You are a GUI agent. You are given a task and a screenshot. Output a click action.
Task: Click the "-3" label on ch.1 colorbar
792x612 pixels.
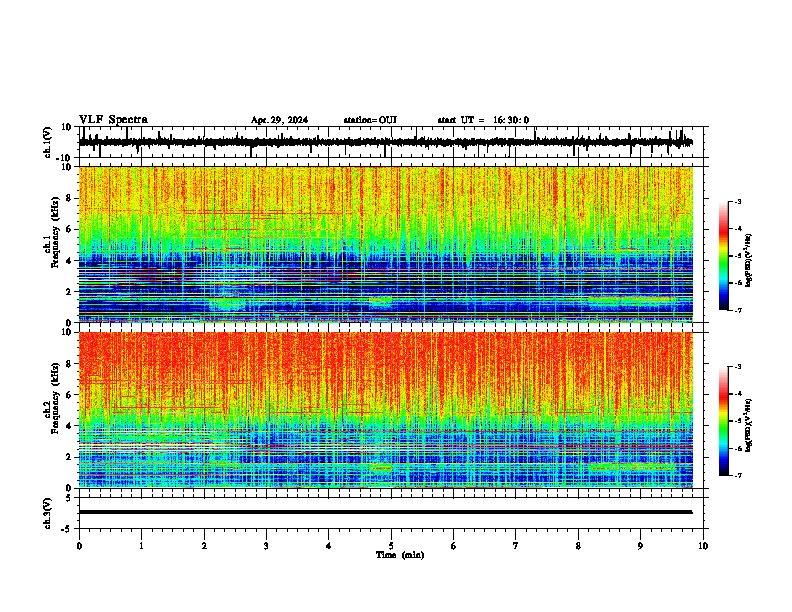tap(737, 201)
